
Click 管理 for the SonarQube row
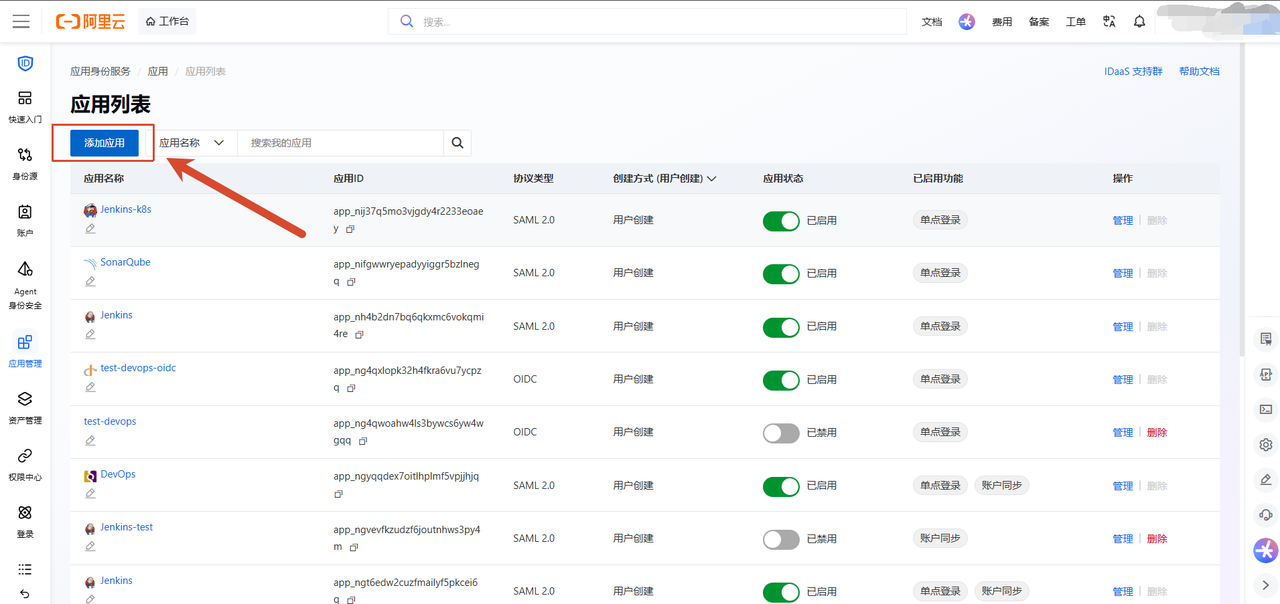(x=1123, y=273)
